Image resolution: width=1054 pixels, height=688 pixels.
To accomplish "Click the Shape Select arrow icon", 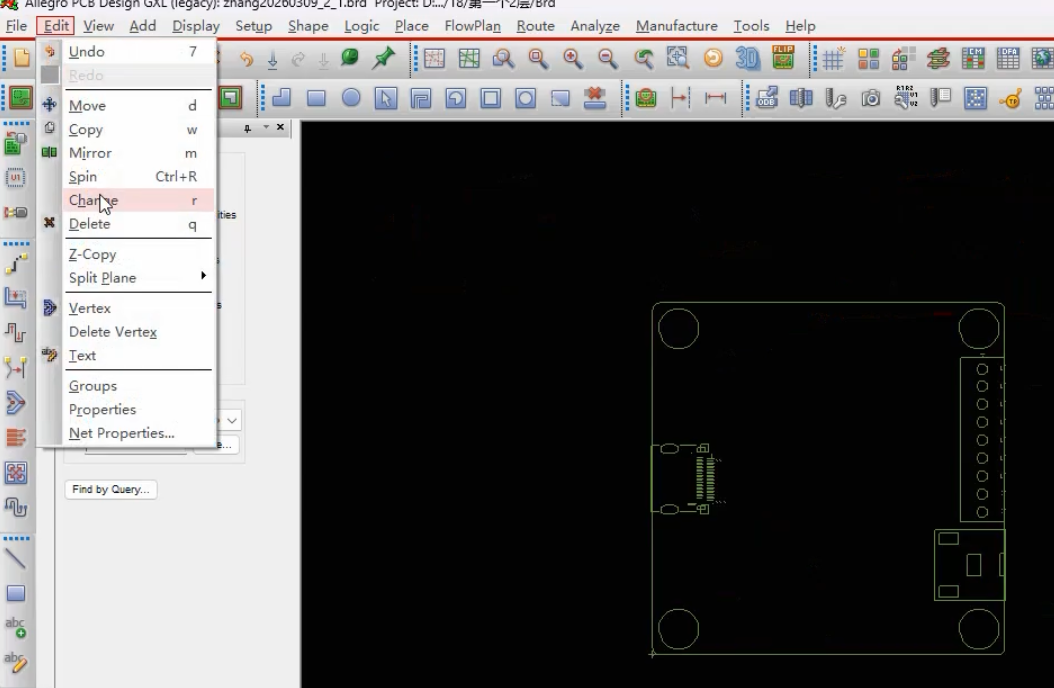I will tap(386, 99).
